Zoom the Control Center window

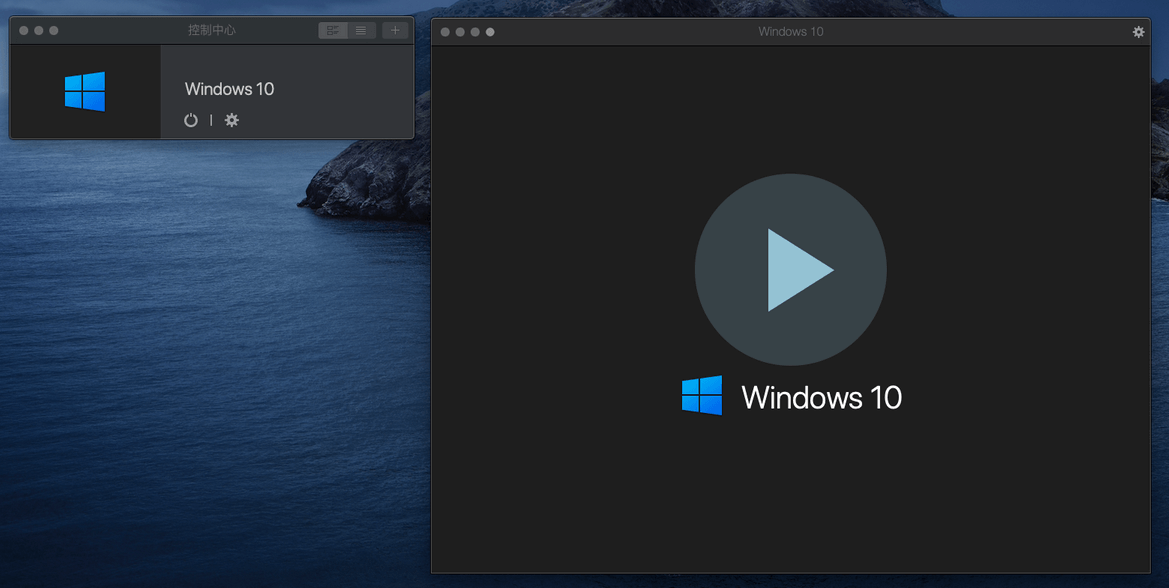click(x=54, y=31)
